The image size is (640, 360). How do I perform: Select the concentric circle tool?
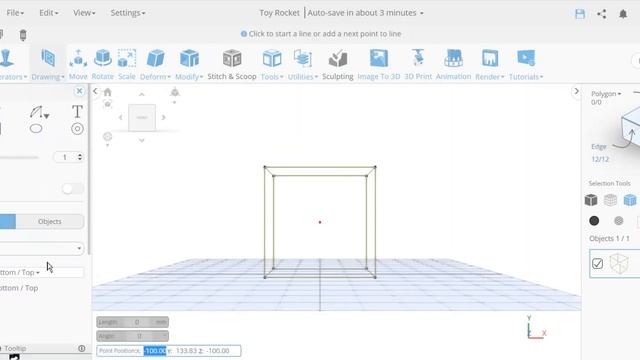(x=77, y=129)
